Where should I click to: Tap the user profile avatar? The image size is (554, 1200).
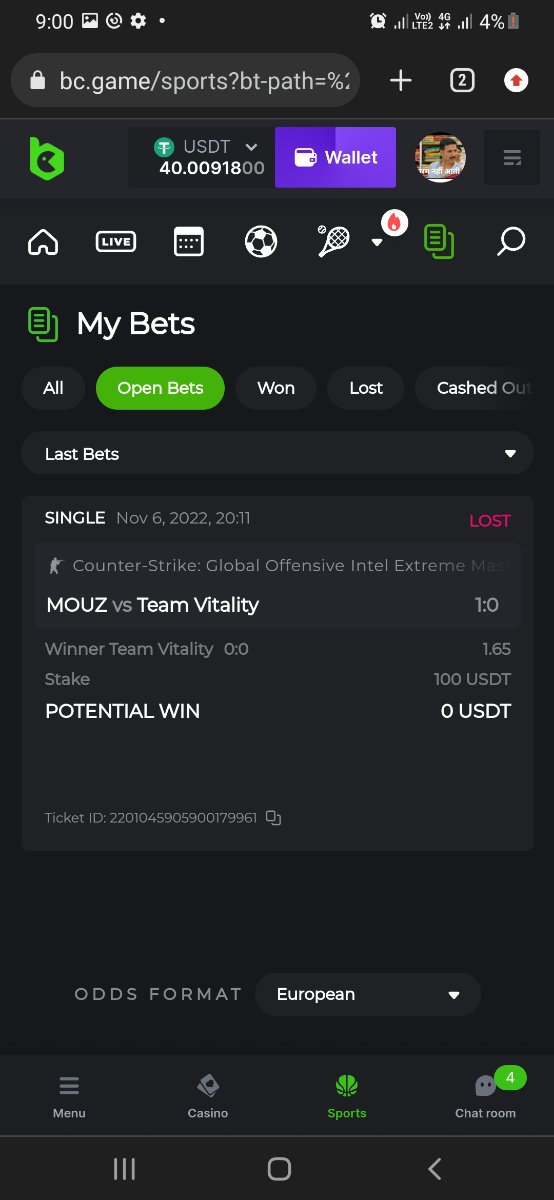coord(440,158)
